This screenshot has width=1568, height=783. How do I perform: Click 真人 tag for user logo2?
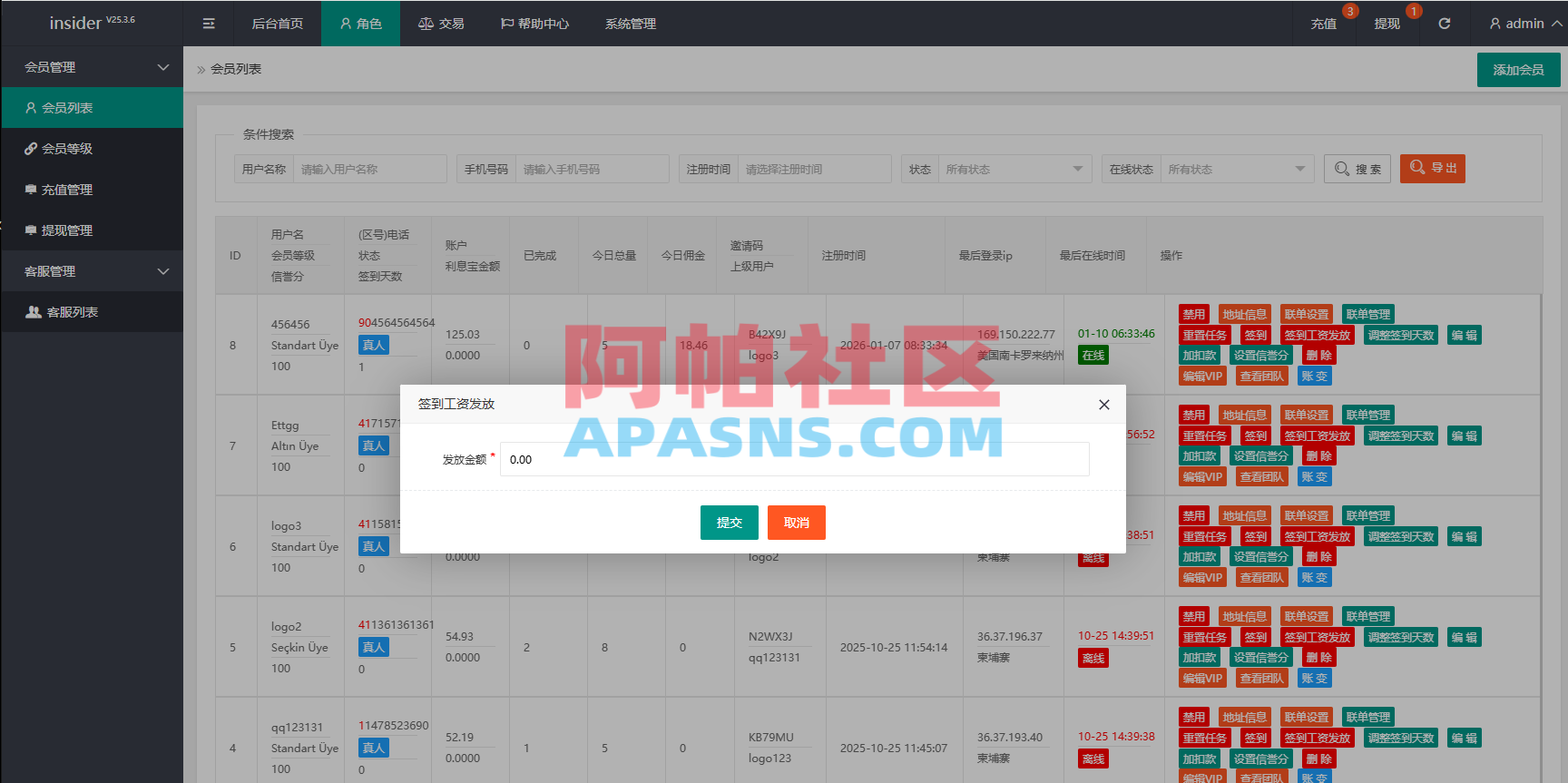374,647
